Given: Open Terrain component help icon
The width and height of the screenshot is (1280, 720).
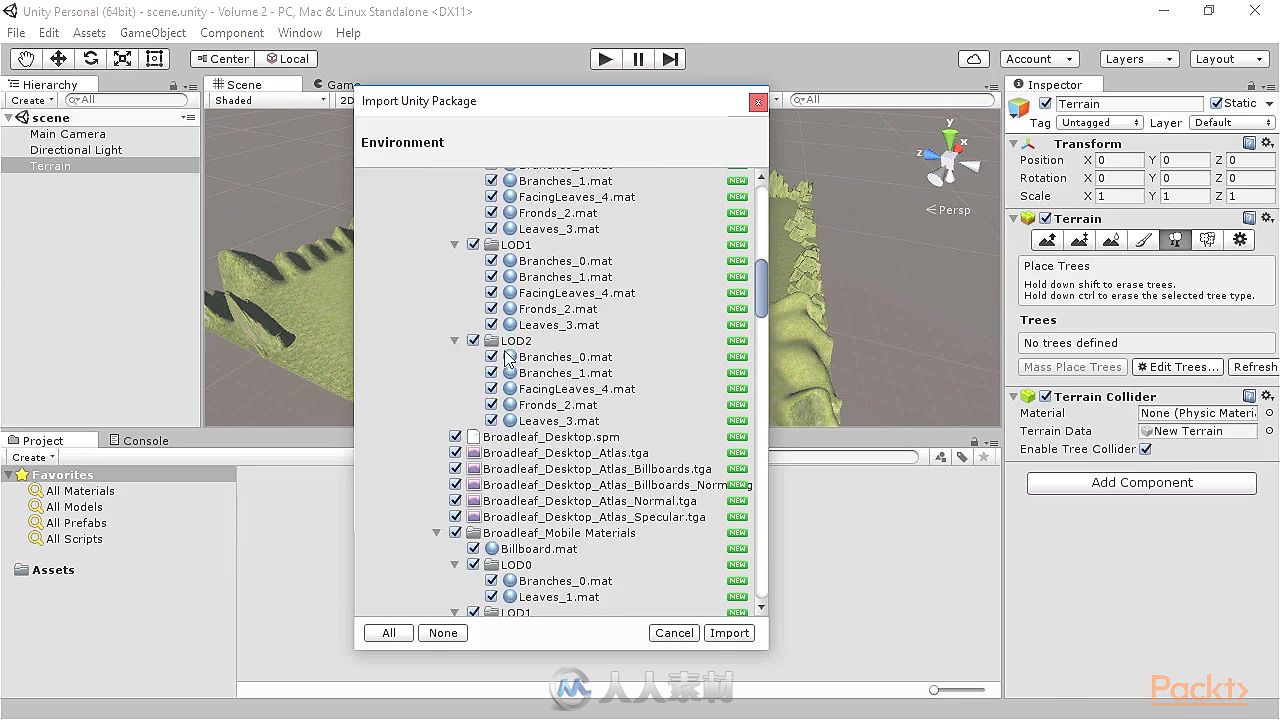Looking at the screenshot, I should [x=1249, y=219].
